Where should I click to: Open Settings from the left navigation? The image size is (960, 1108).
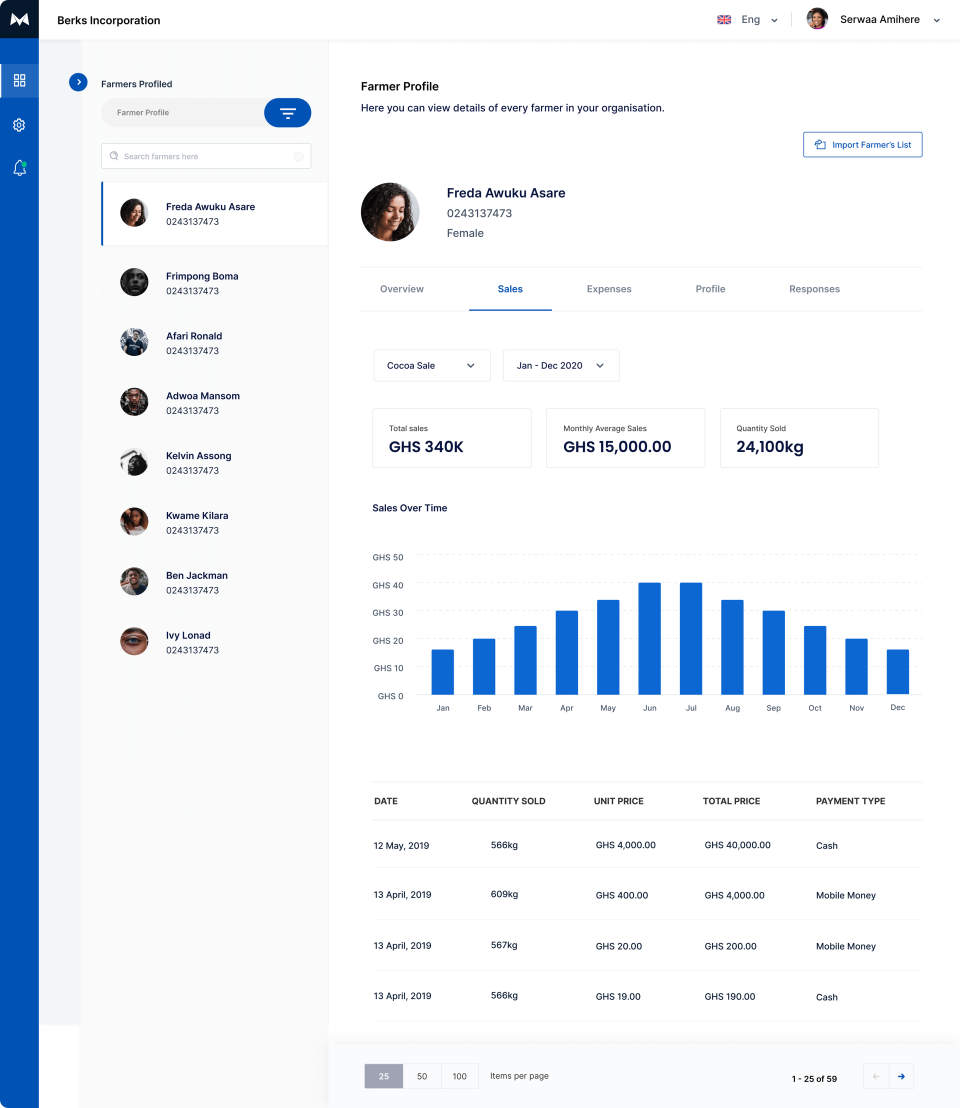point(19,124)
